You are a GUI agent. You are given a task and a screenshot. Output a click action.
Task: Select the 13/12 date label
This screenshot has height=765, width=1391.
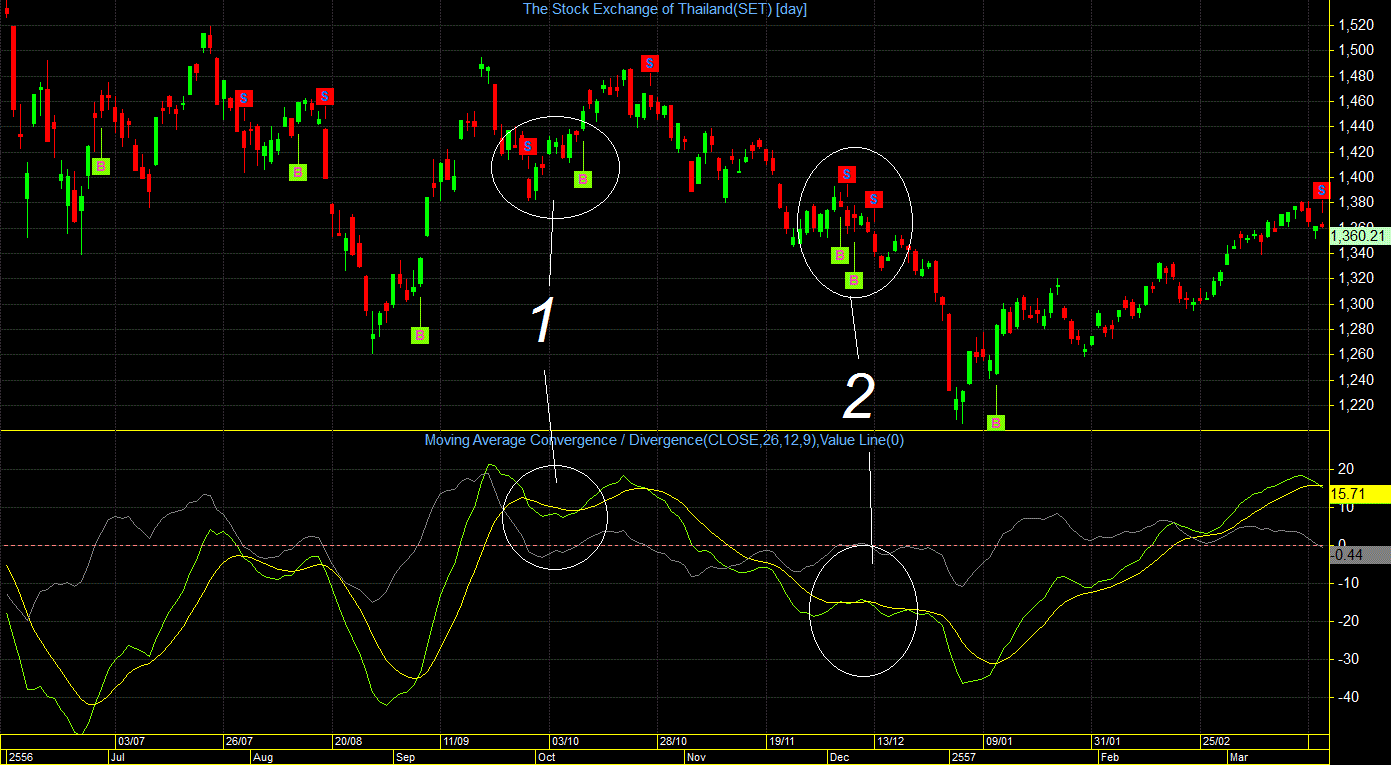pyautogui.click(x=889, y=742)
